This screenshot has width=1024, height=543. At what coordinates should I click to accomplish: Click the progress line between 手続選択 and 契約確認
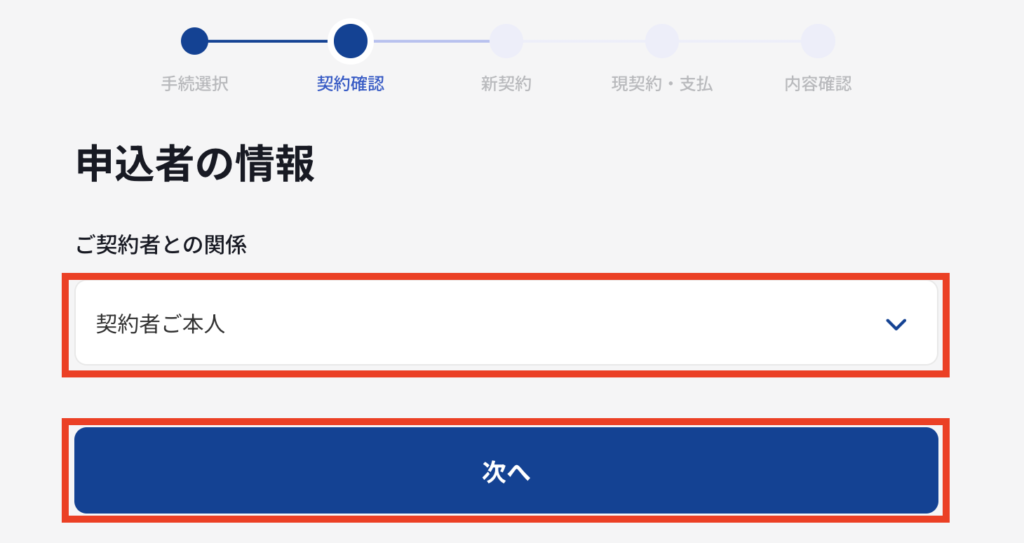pos(268,41)
